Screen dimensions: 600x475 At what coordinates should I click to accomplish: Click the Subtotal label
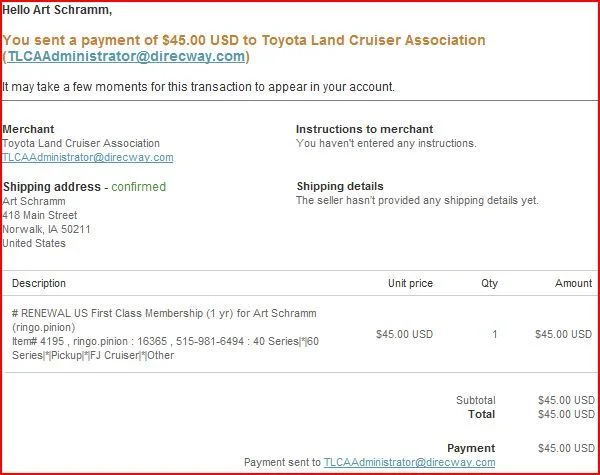point(476,400)
